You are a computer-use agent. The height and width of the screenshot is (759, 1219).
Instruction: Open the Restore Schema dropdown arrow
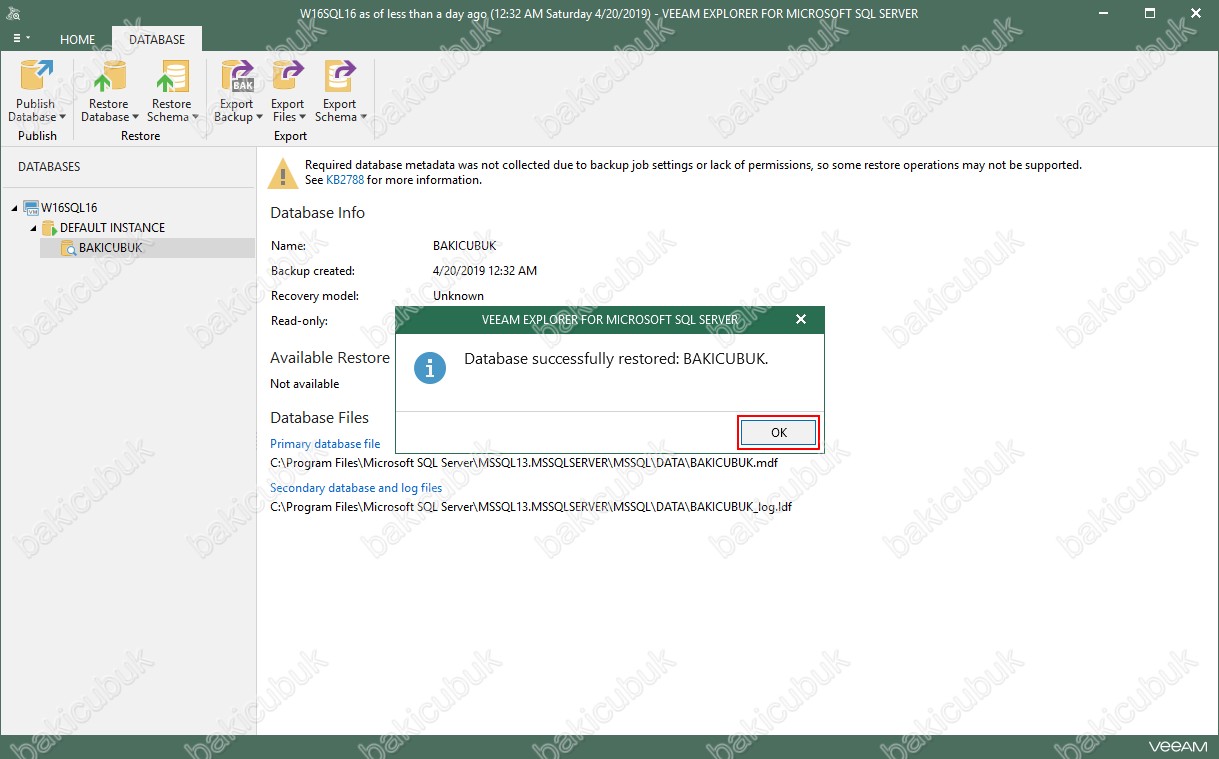tap(195, 117)
